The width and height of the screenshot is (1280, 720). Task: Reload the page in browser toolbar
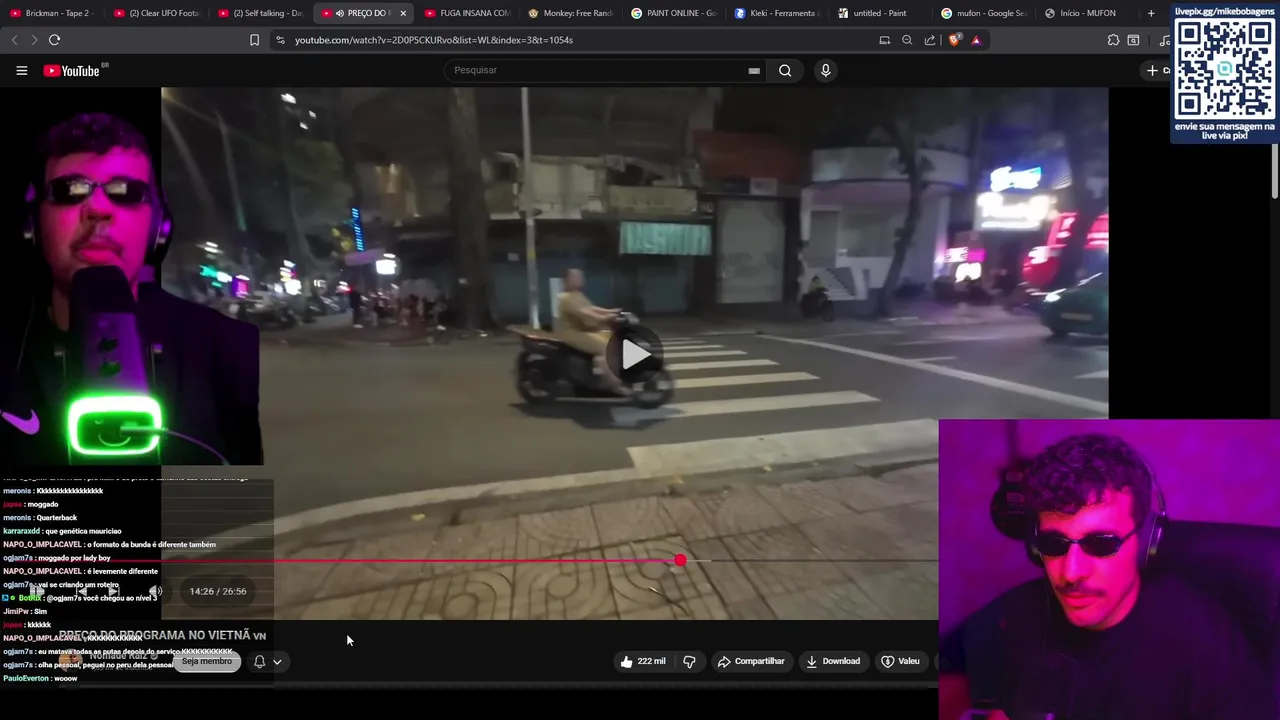coord(54,40)
